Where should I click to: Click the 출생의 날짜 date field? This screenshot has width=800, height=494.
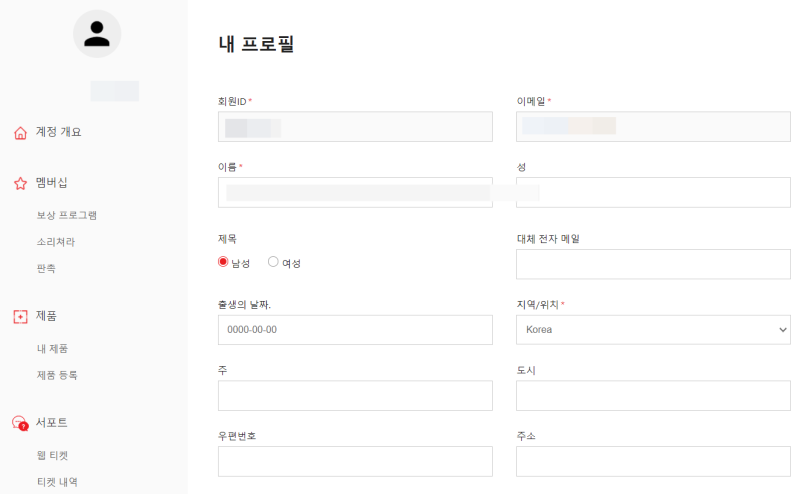[x=355, y=330]
